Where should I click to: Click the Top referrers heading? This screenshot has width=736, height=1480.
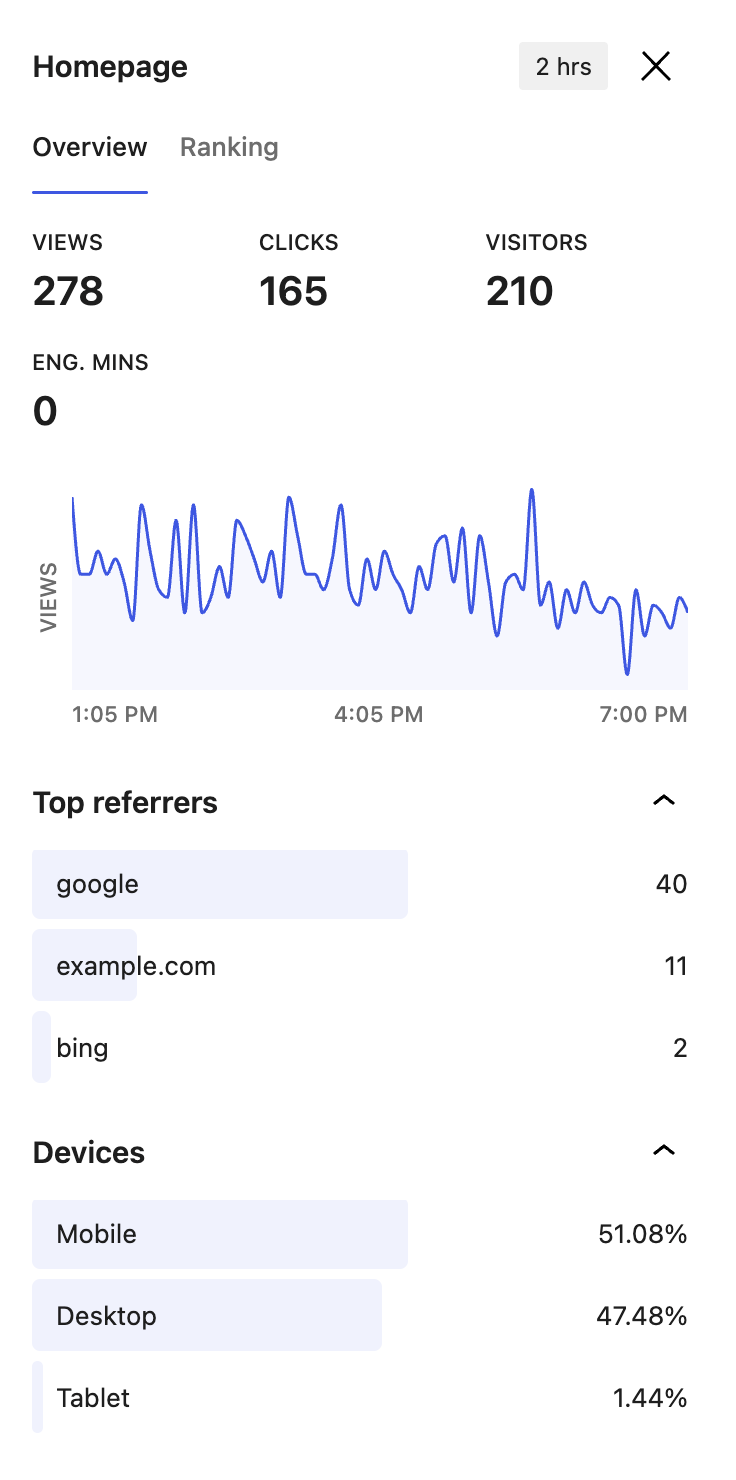tap(125, 802)
